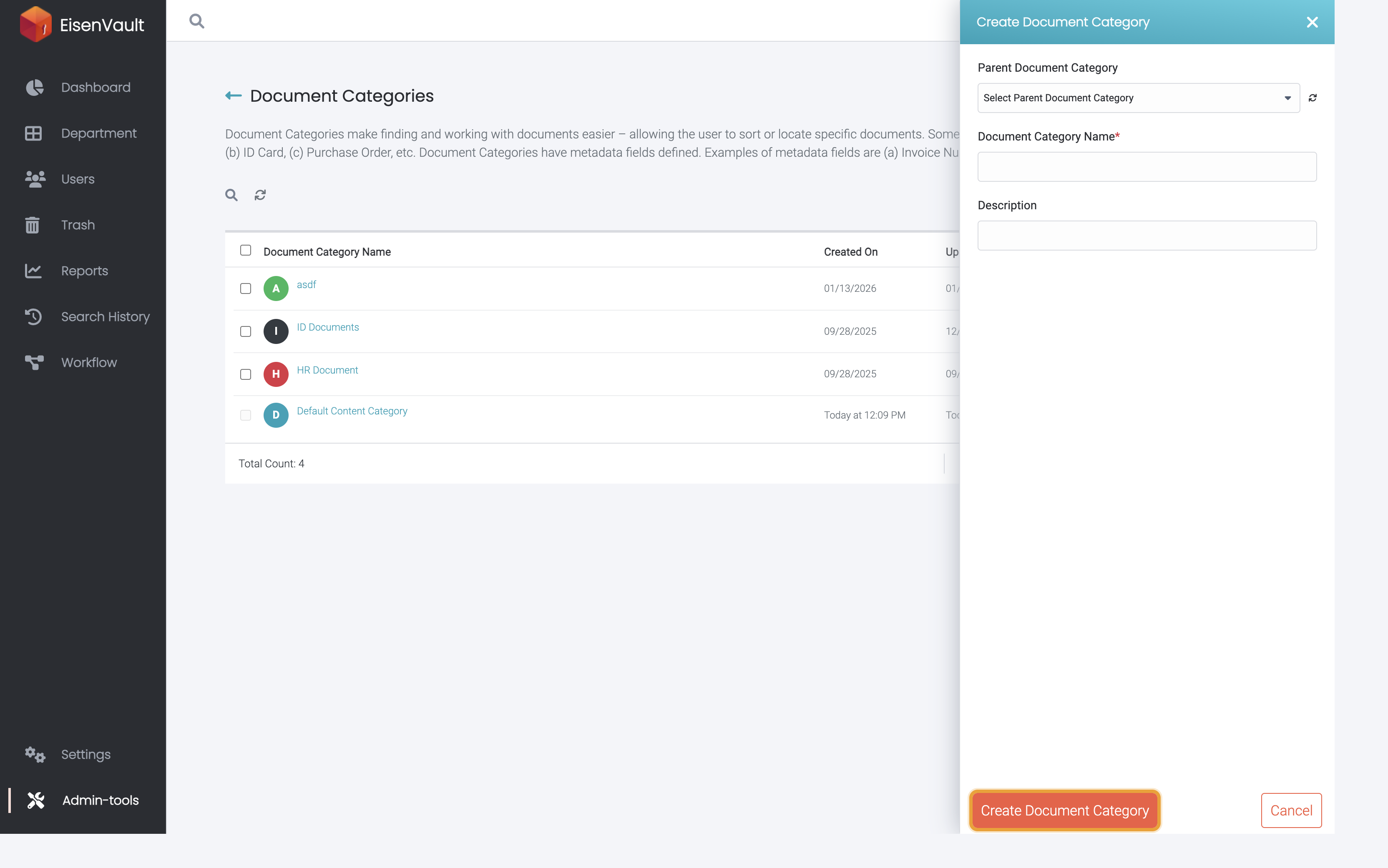
Task: Click the Search History clock icon
Action: coord(33,316)
